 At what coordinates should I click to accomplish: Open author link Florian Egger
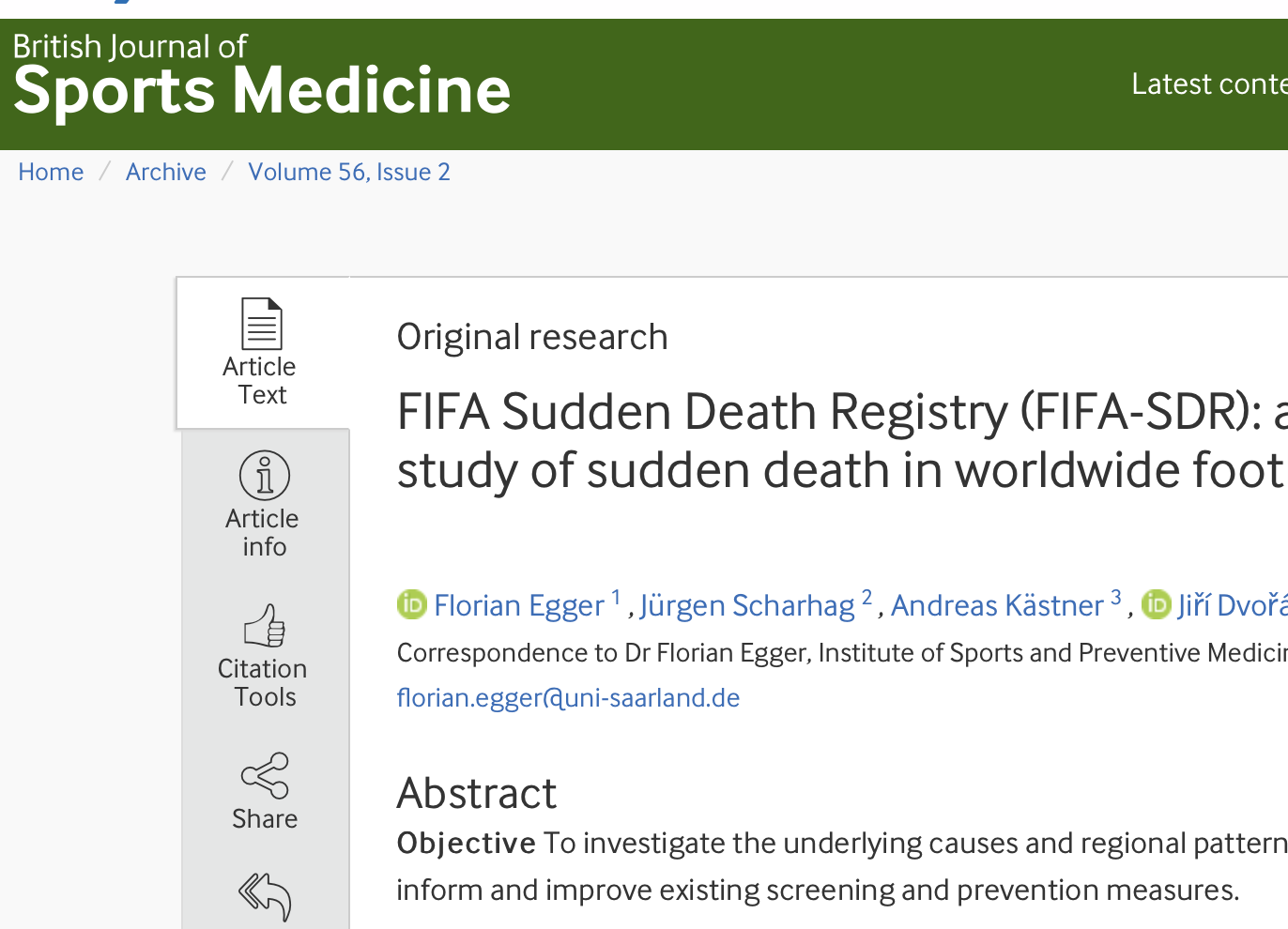(518, 606)
